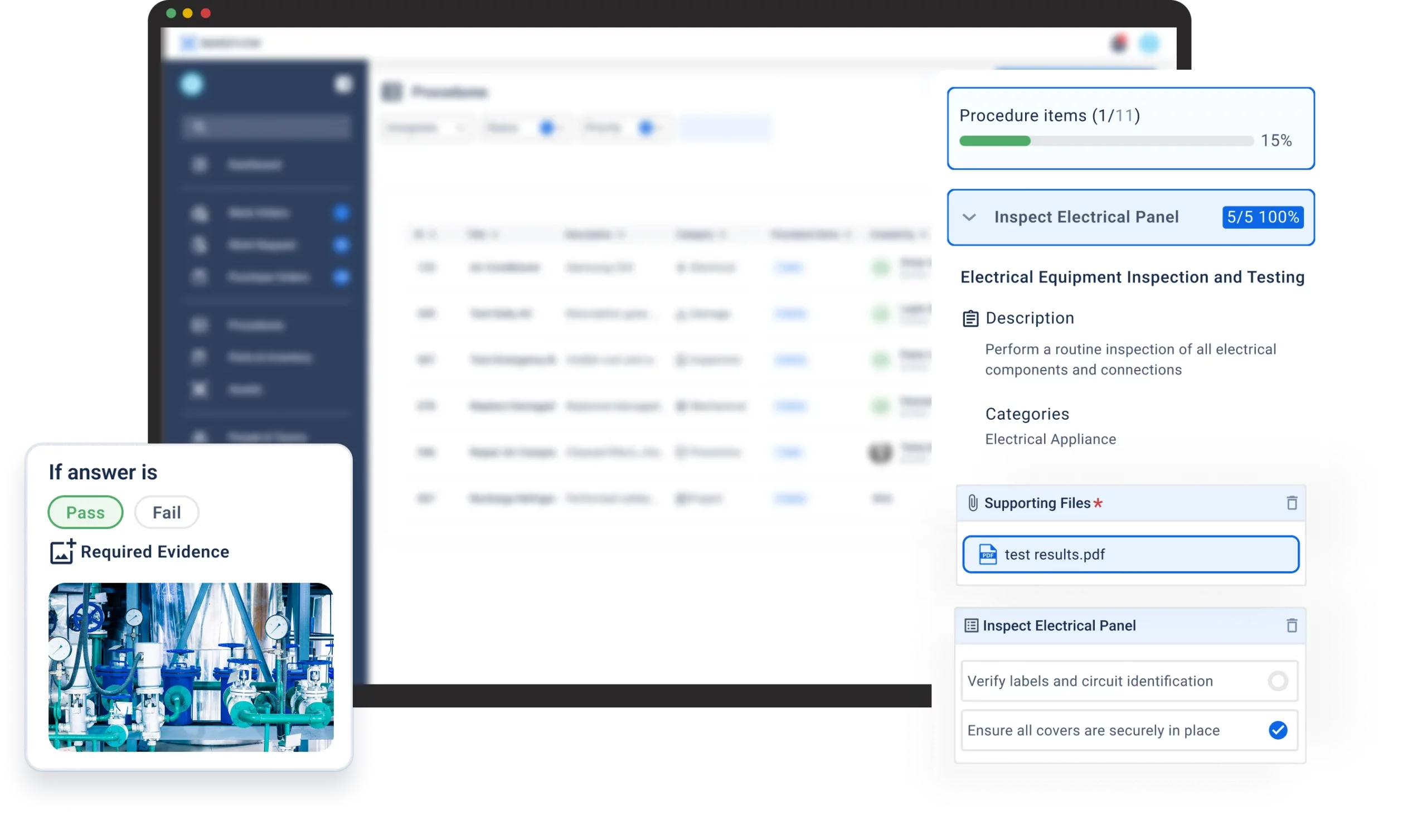Check Verify labels and circuit identification
The width and height of the screenshot is (1427, 840).
(x=1277, y=681)
